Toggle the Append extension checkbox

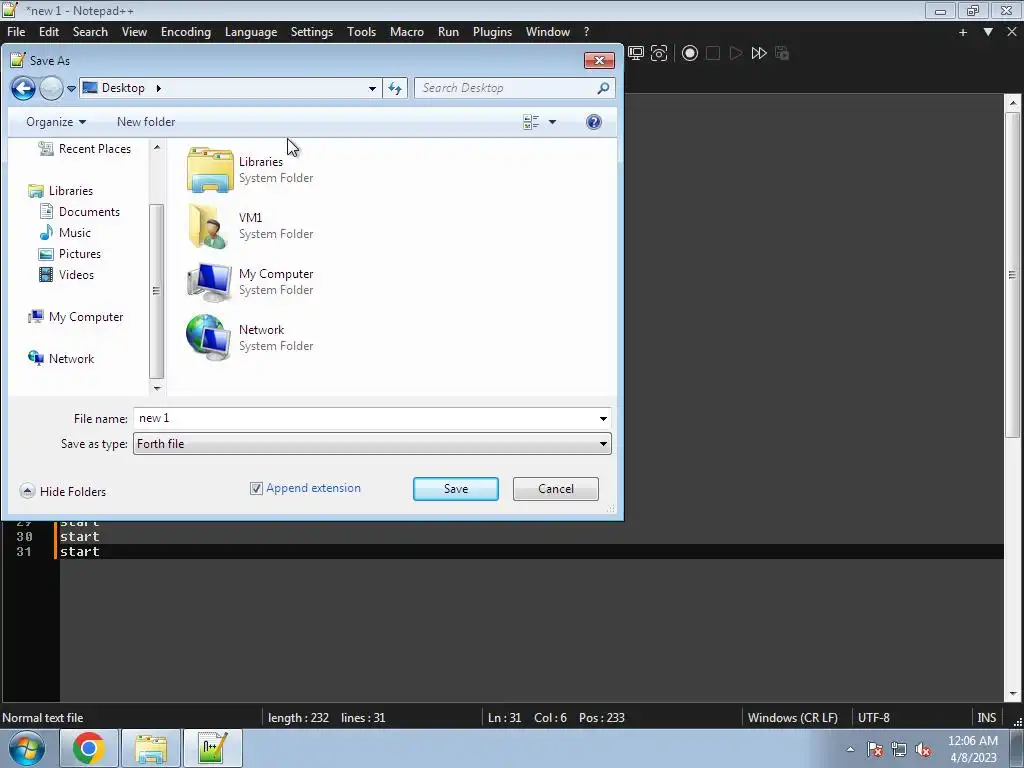click(256, 488)
